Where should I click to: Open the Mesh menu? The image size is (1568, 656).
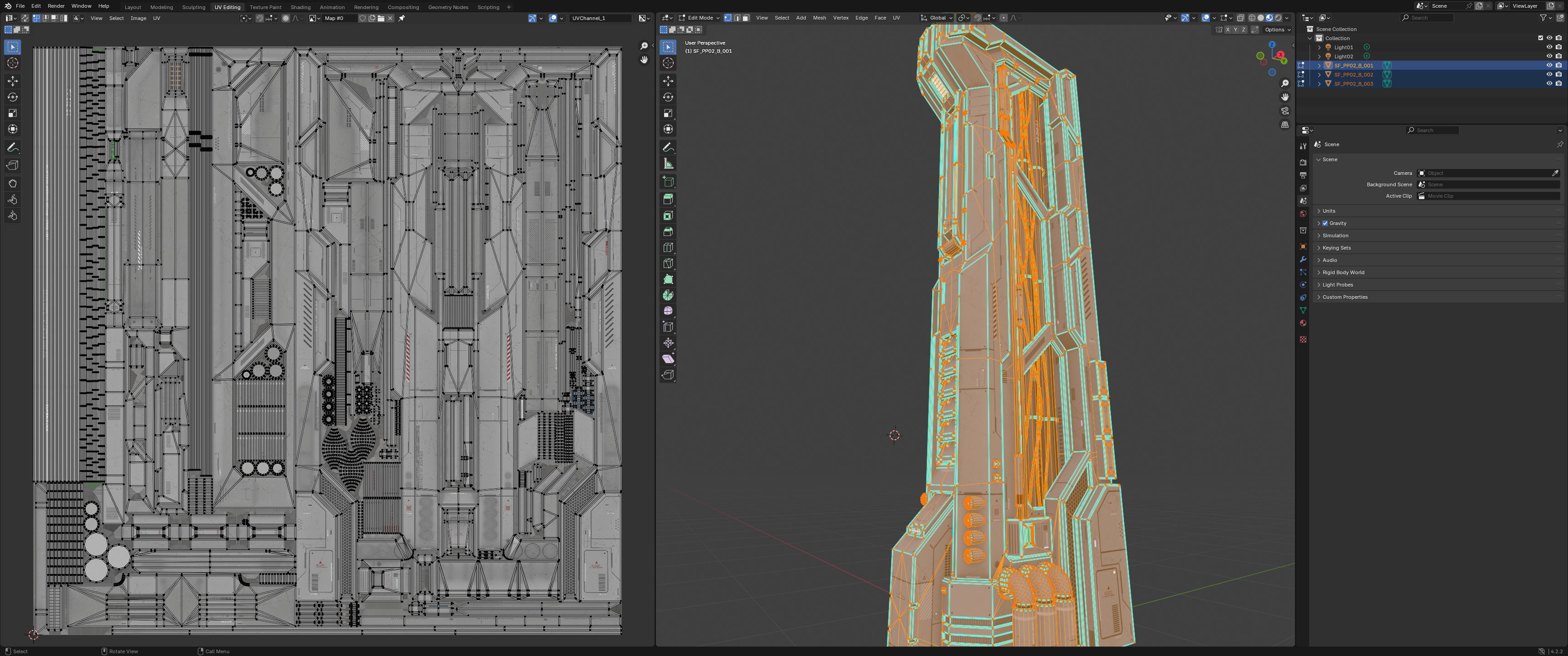click(x=819, y=18)
